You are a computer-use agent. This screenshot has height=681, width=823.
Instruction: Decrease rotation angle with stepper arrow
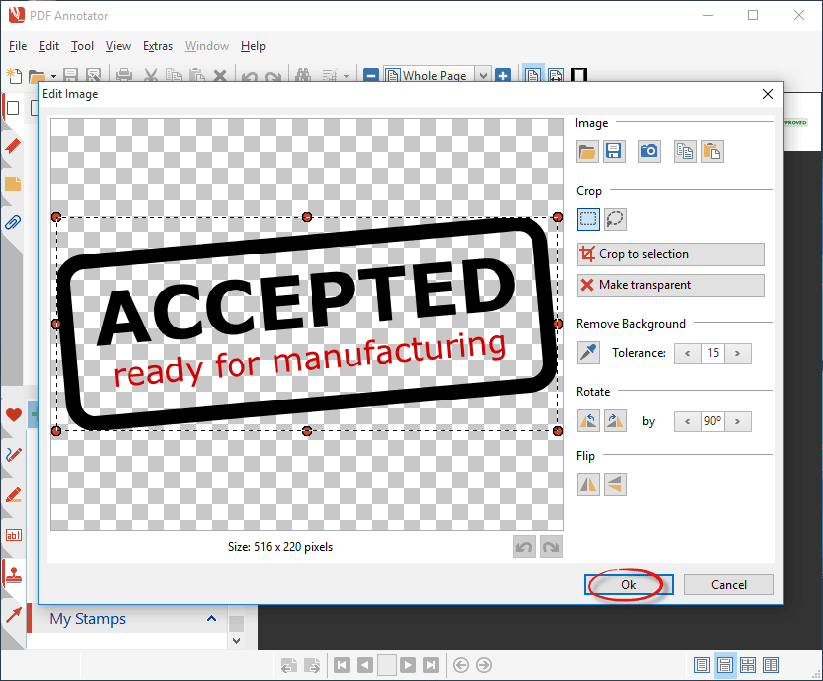tap(687, 421)
